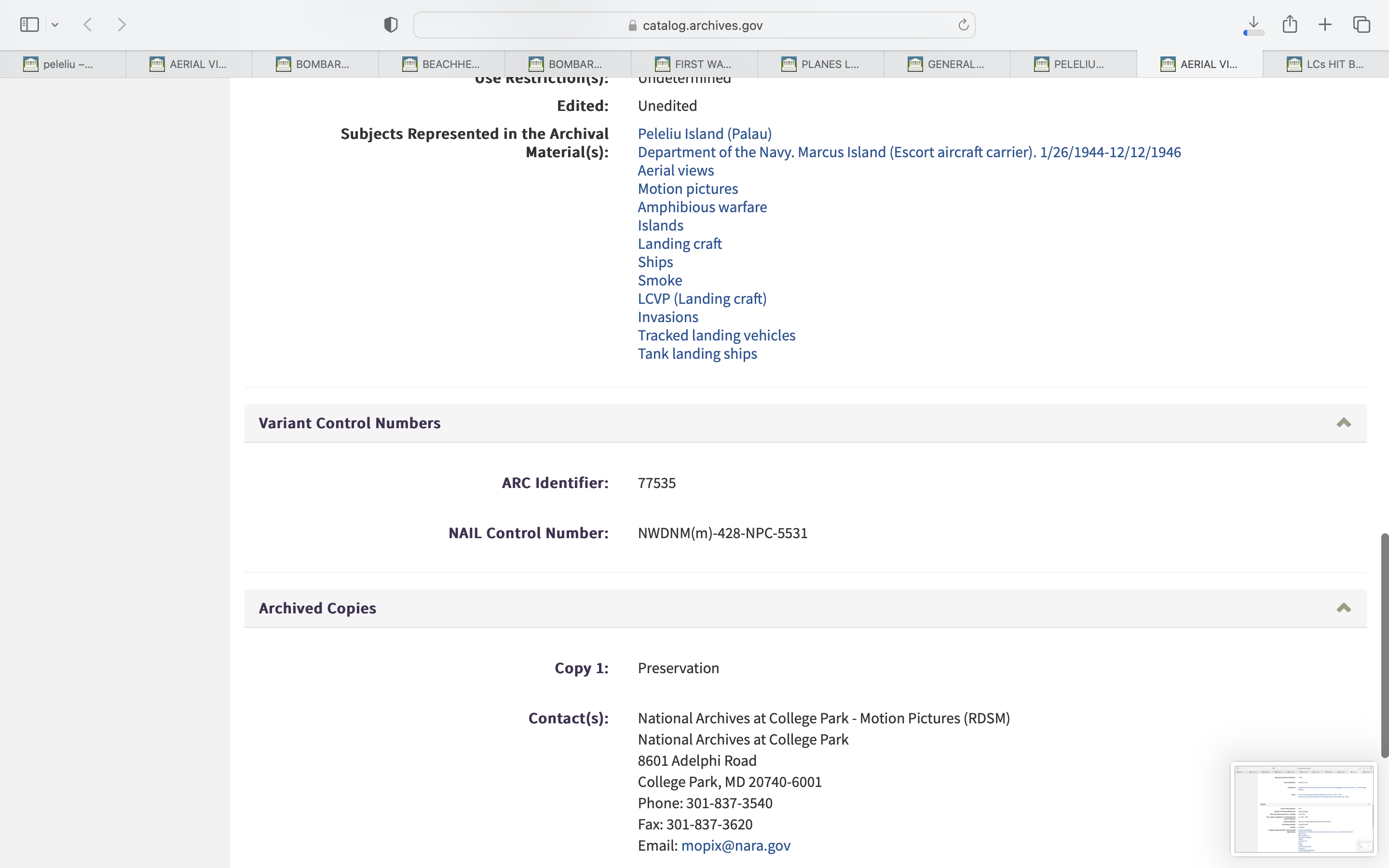The width and height of the screenshot is (1389, 868).
Task: Collapse the Archived Copies section
Action: click(x=1343, y=608)
